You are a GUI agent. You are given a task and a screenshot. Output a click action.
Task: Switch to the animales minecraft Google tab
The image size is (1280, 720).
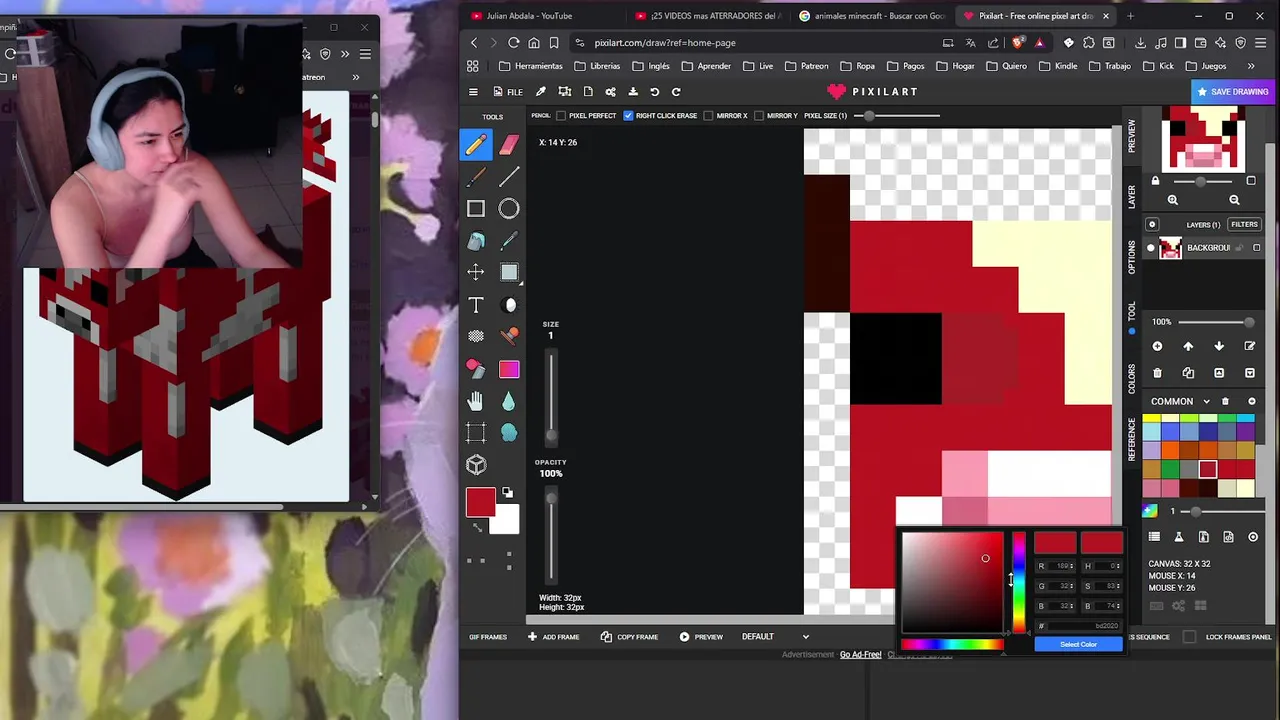[872, 16]
